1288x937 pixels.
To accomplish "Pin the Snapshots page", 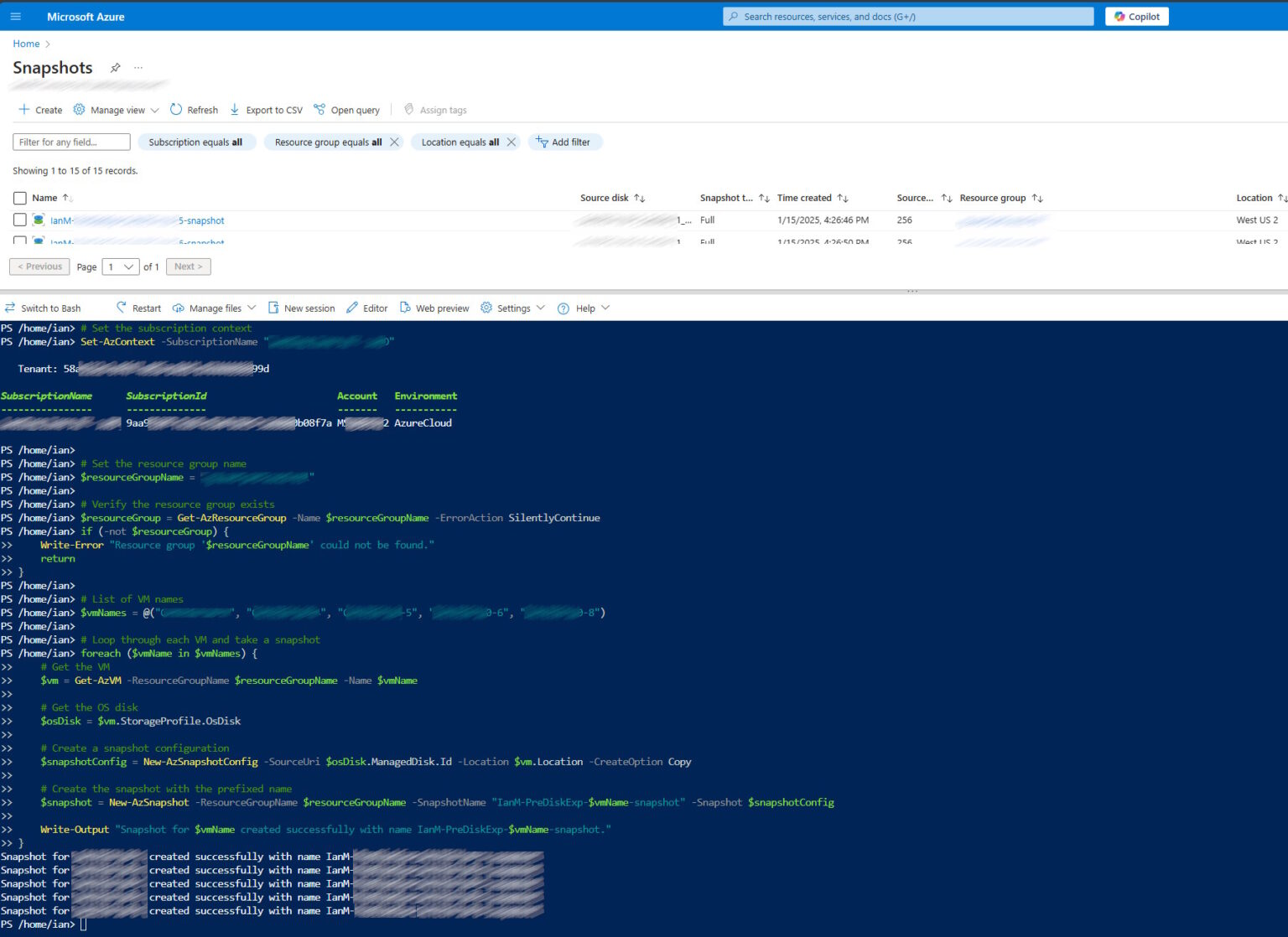I will tap(116, 67).
